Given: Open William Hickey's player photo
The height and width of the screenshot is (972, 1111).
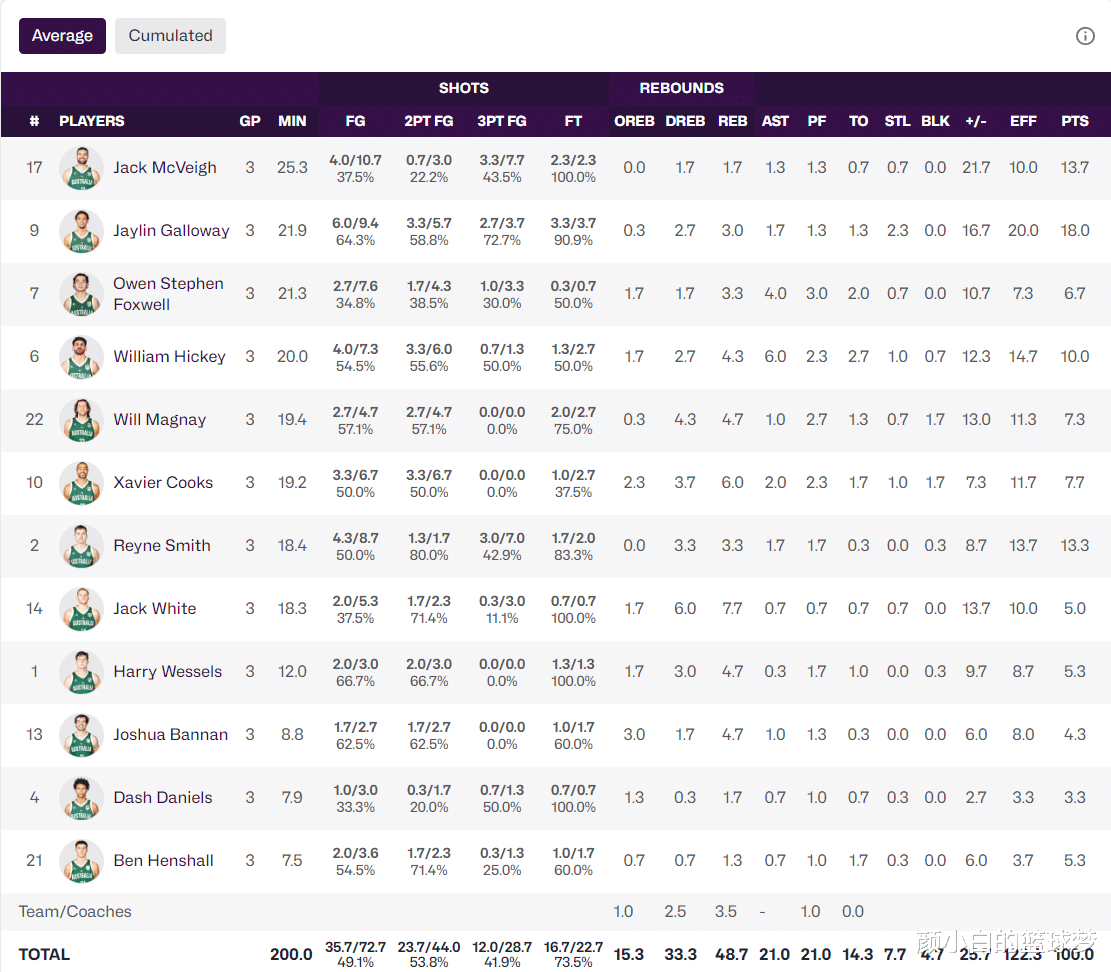Looking at the screenshot, I should (81, 357).
